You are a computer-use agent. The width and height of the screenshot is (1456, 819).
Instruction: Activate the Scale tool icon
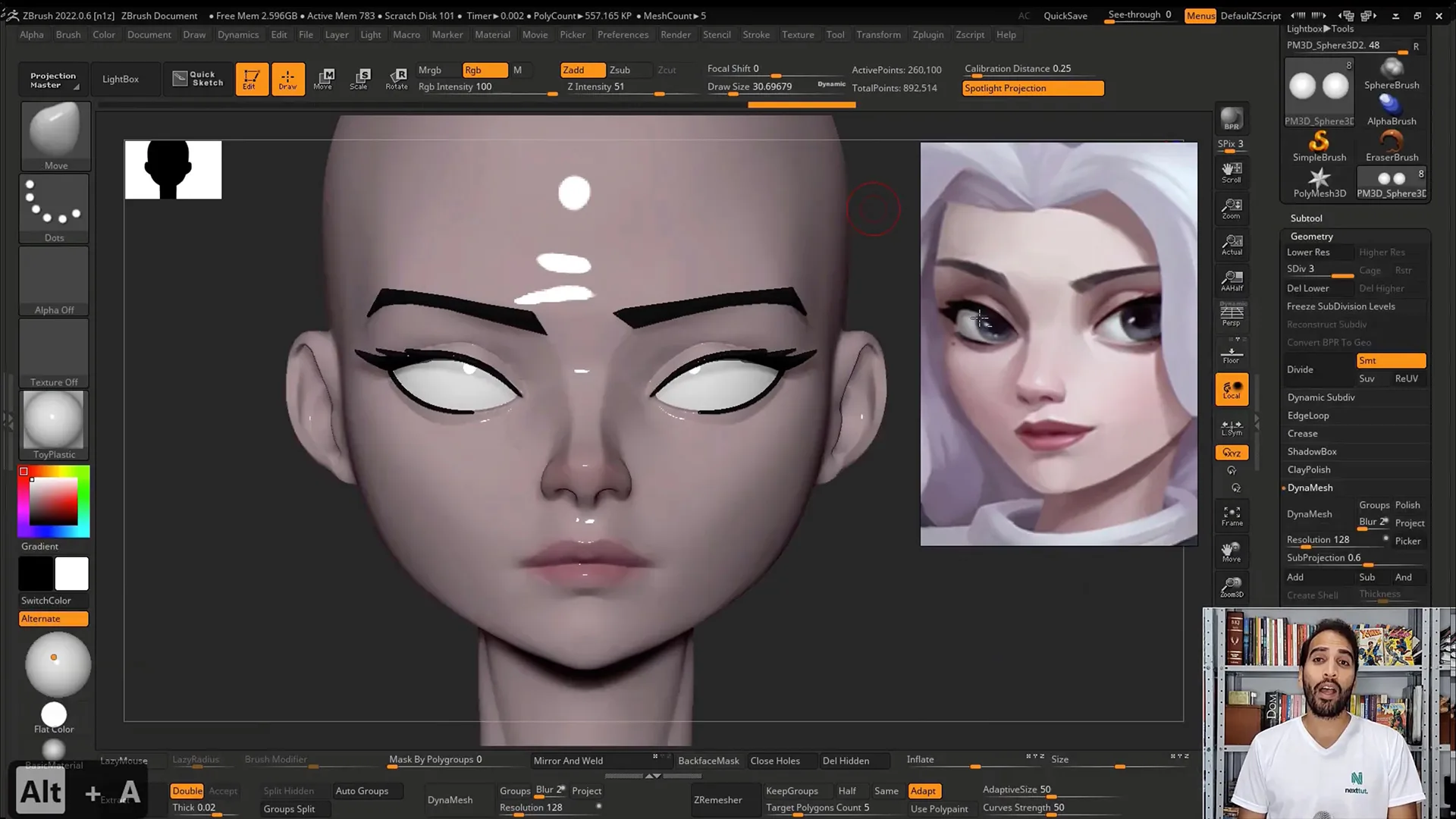click(x=360, y=78)
